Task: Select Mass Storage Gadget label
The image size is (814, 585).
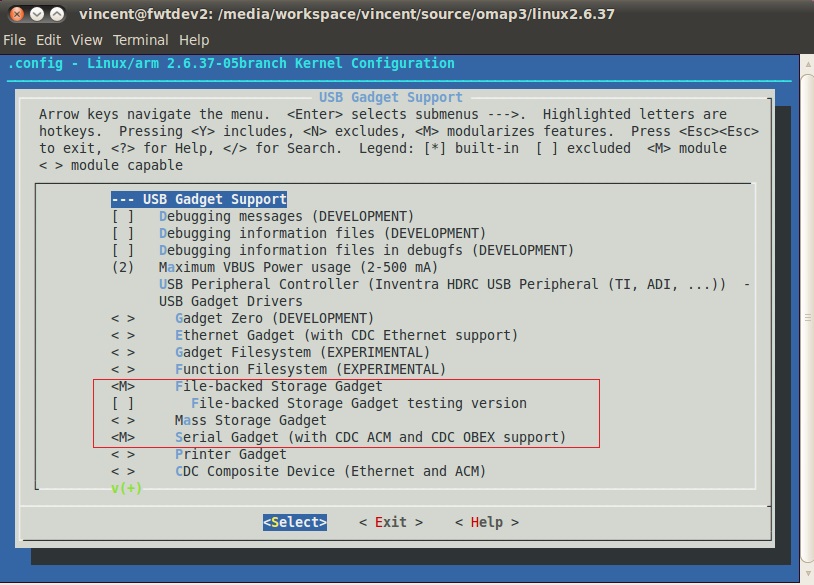Action: (251, 420)
